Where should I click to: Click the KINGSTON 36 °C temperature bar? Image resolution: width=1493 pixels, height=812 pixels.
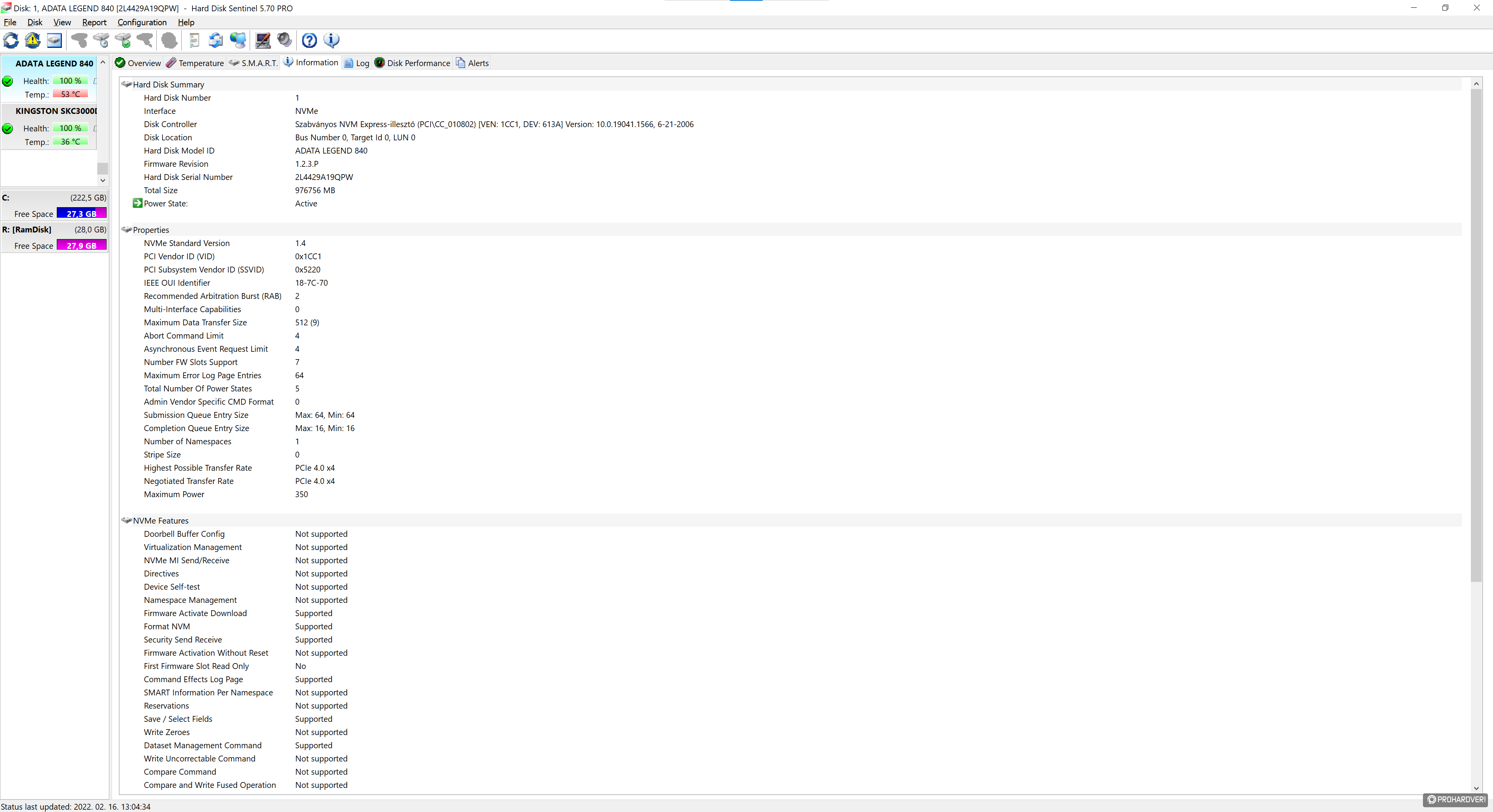pyautogui.click(x=70, y=142)
